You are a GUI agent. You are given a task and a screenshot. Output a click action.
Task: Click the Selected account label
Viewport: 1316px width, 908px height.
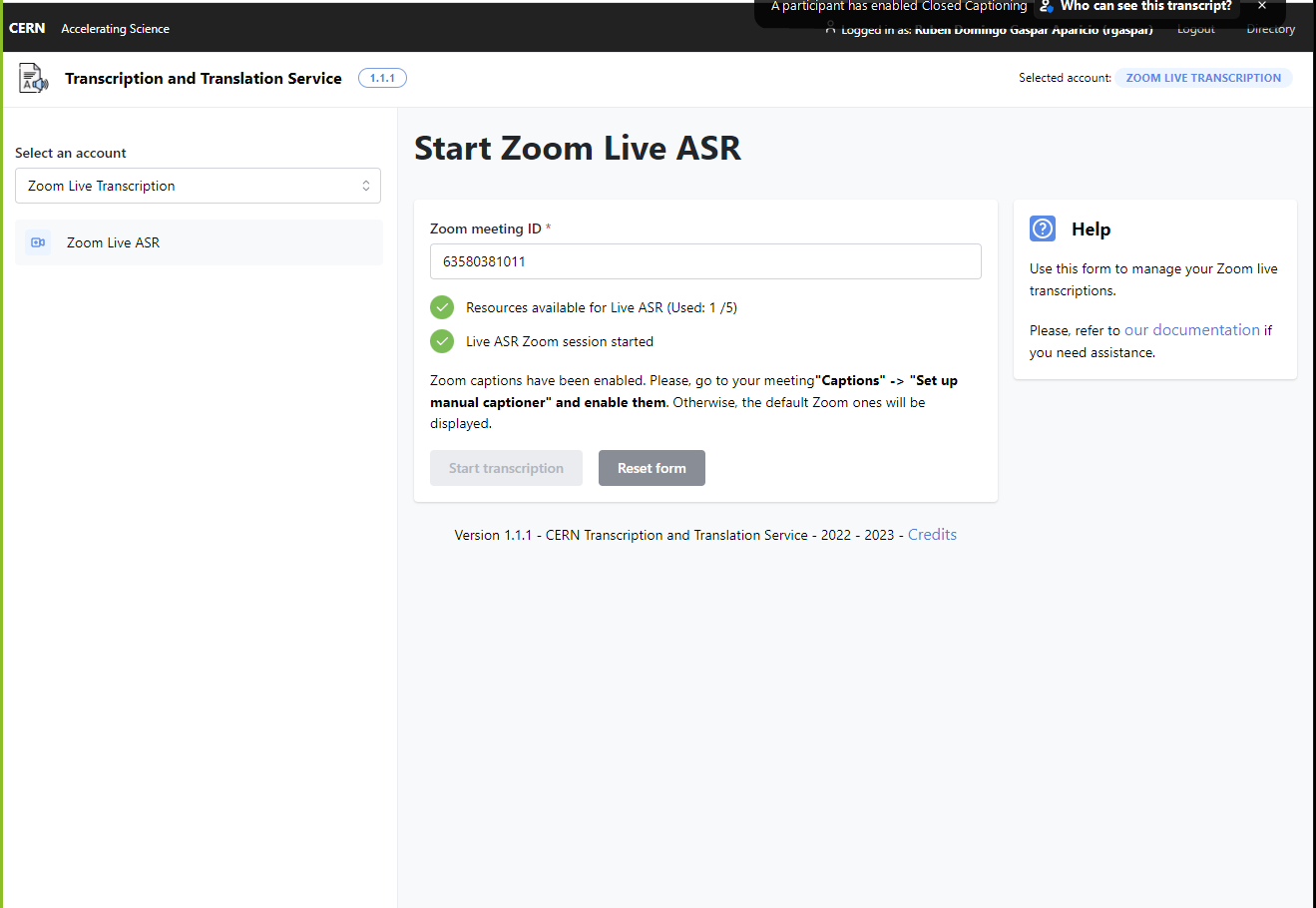pos(1065,78)
